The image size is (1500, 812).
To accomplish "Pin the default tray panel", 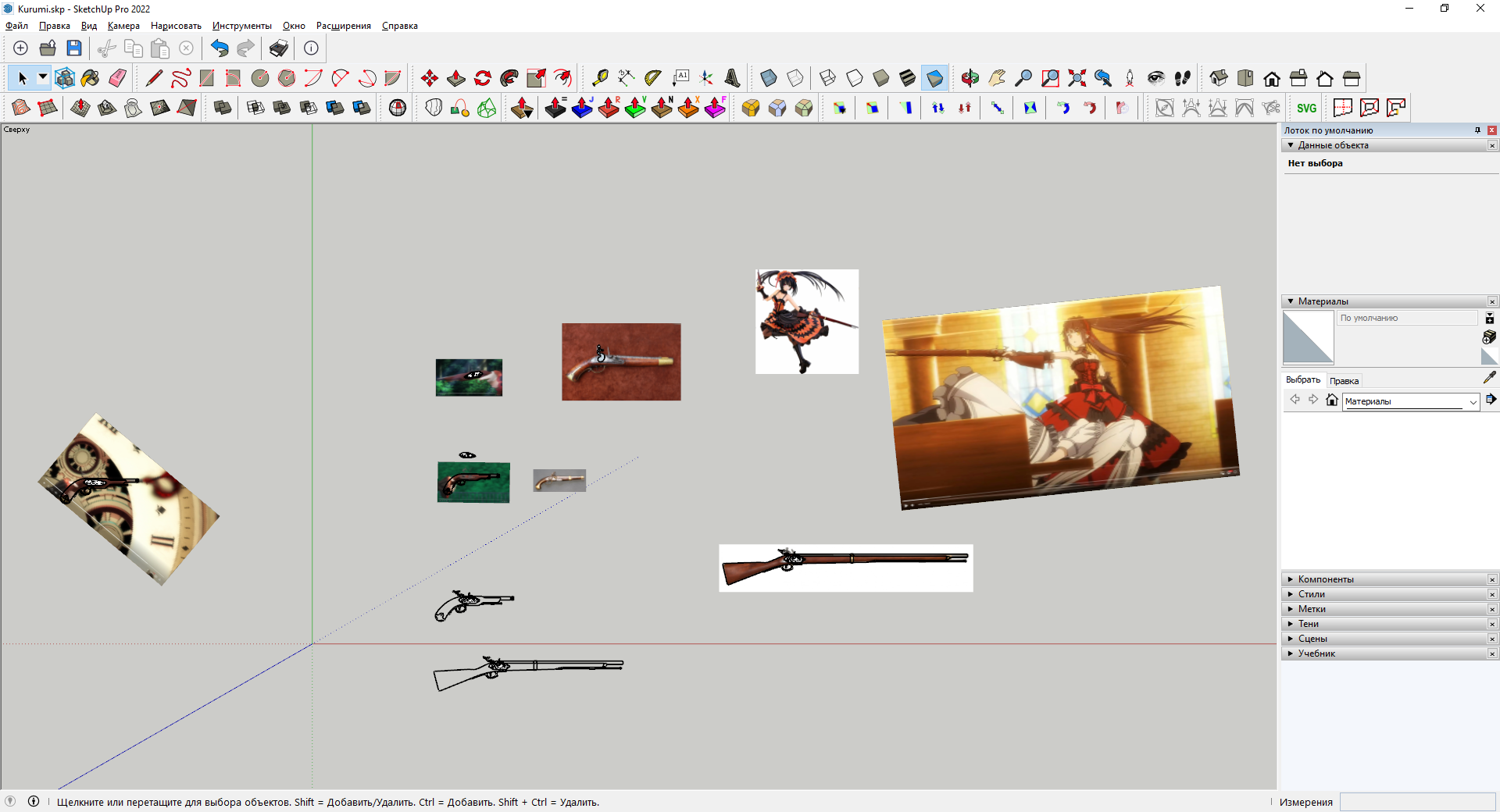I will click(x=1477, y=130).
